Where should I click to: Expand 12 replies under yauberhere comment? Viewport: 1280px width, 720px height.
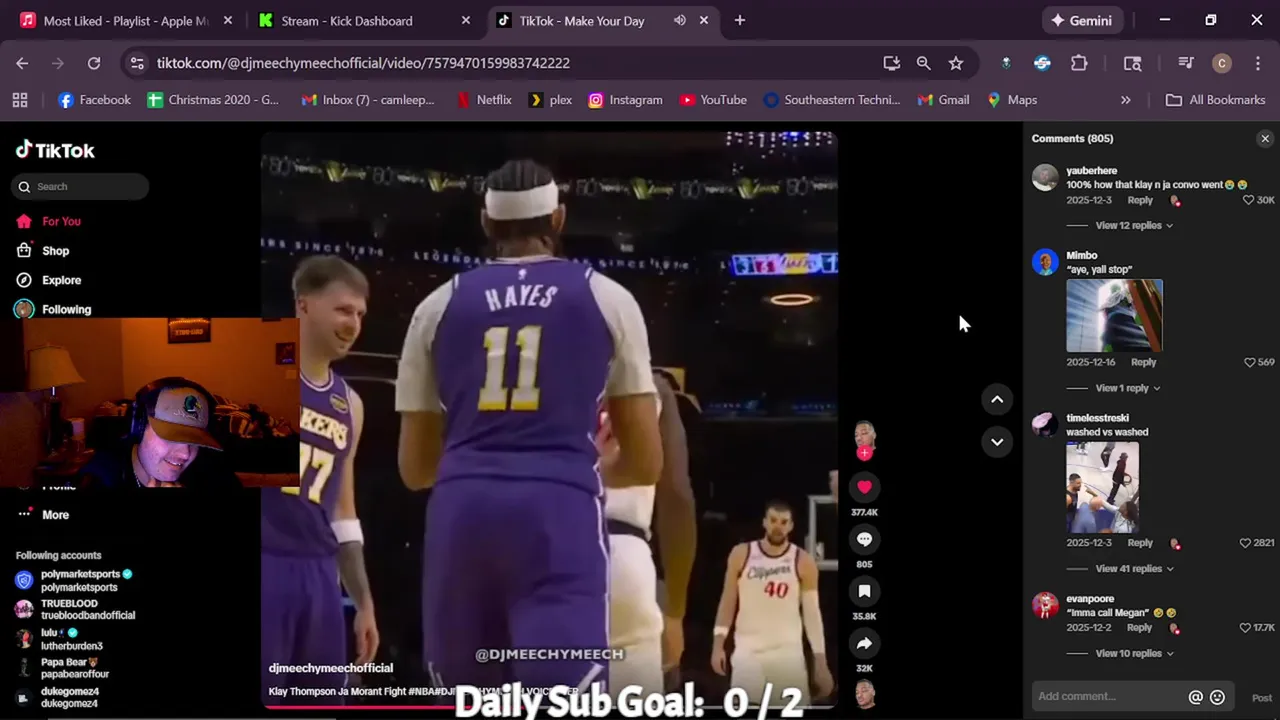[1134, 226]
